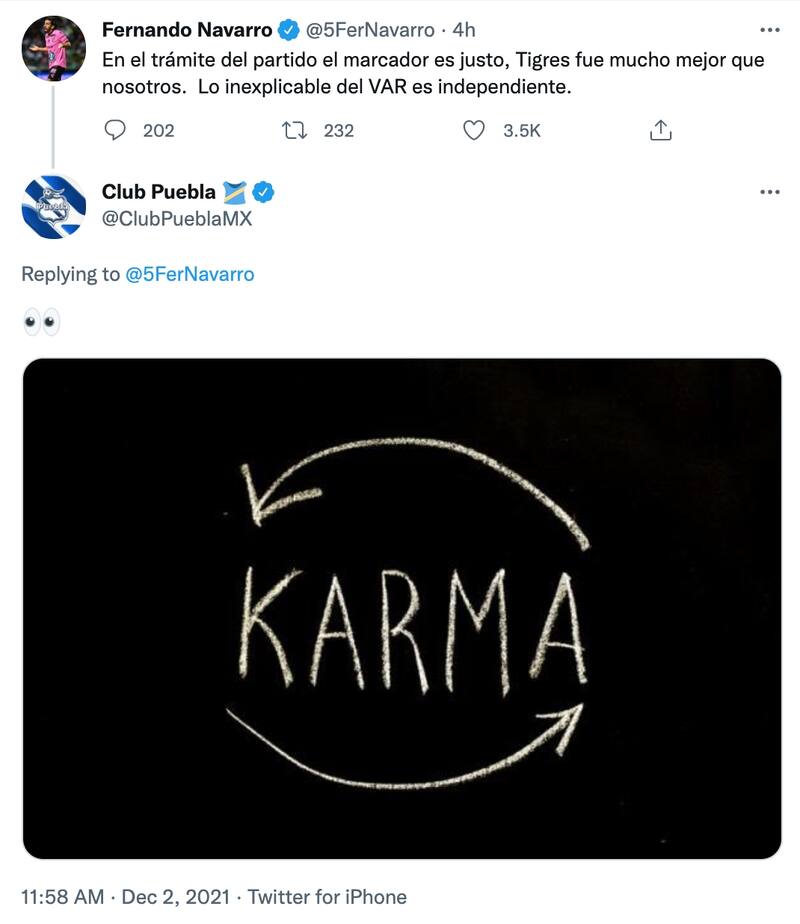Open more options on Club Puebla's tweet
The height and width of the screenshot is (924, 800).
768,192
